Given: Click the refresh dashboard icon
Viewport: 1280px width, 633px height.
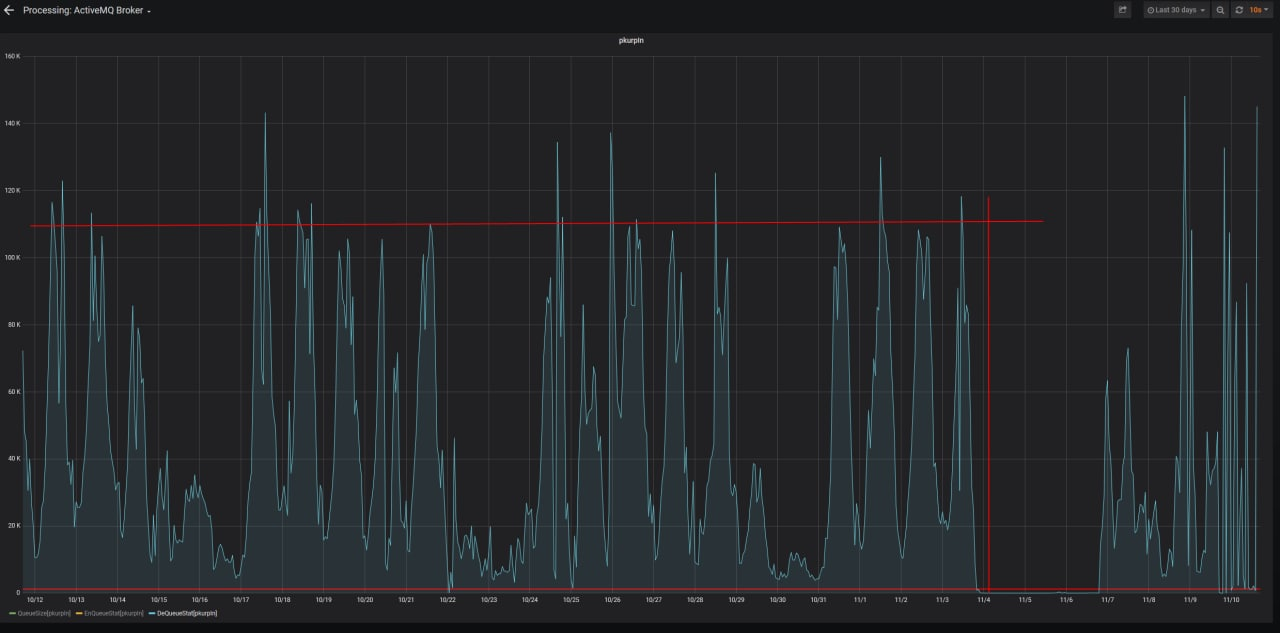Looking at the screenshot, I should 1239,10.
